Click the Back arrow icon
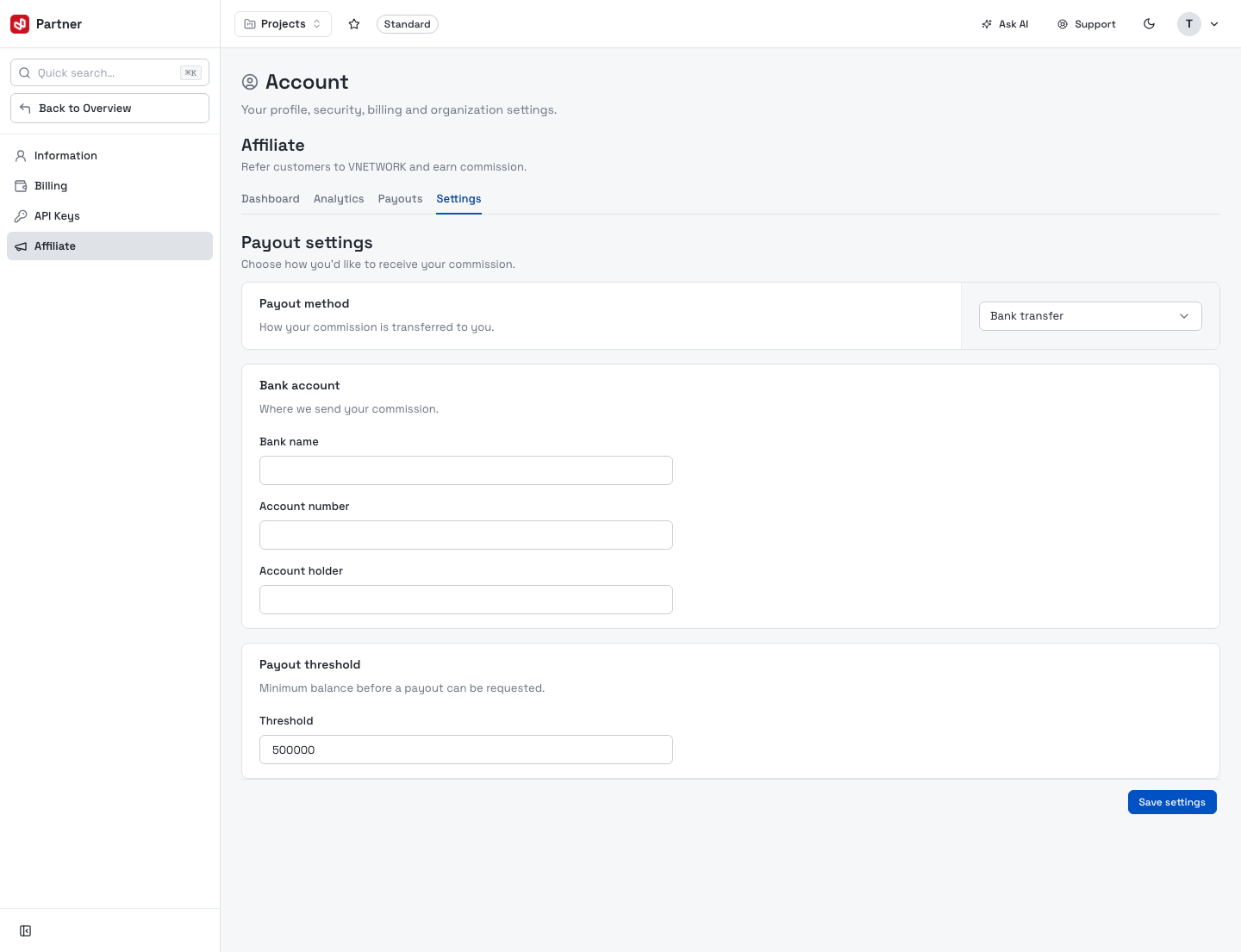 25,109
